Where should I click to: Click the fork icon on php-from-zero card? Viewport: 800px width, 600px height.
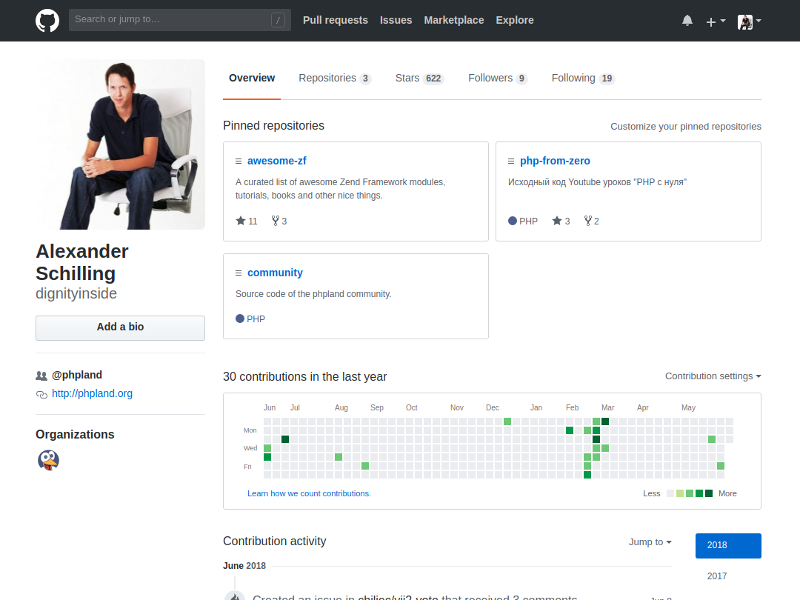click(588, 220)
